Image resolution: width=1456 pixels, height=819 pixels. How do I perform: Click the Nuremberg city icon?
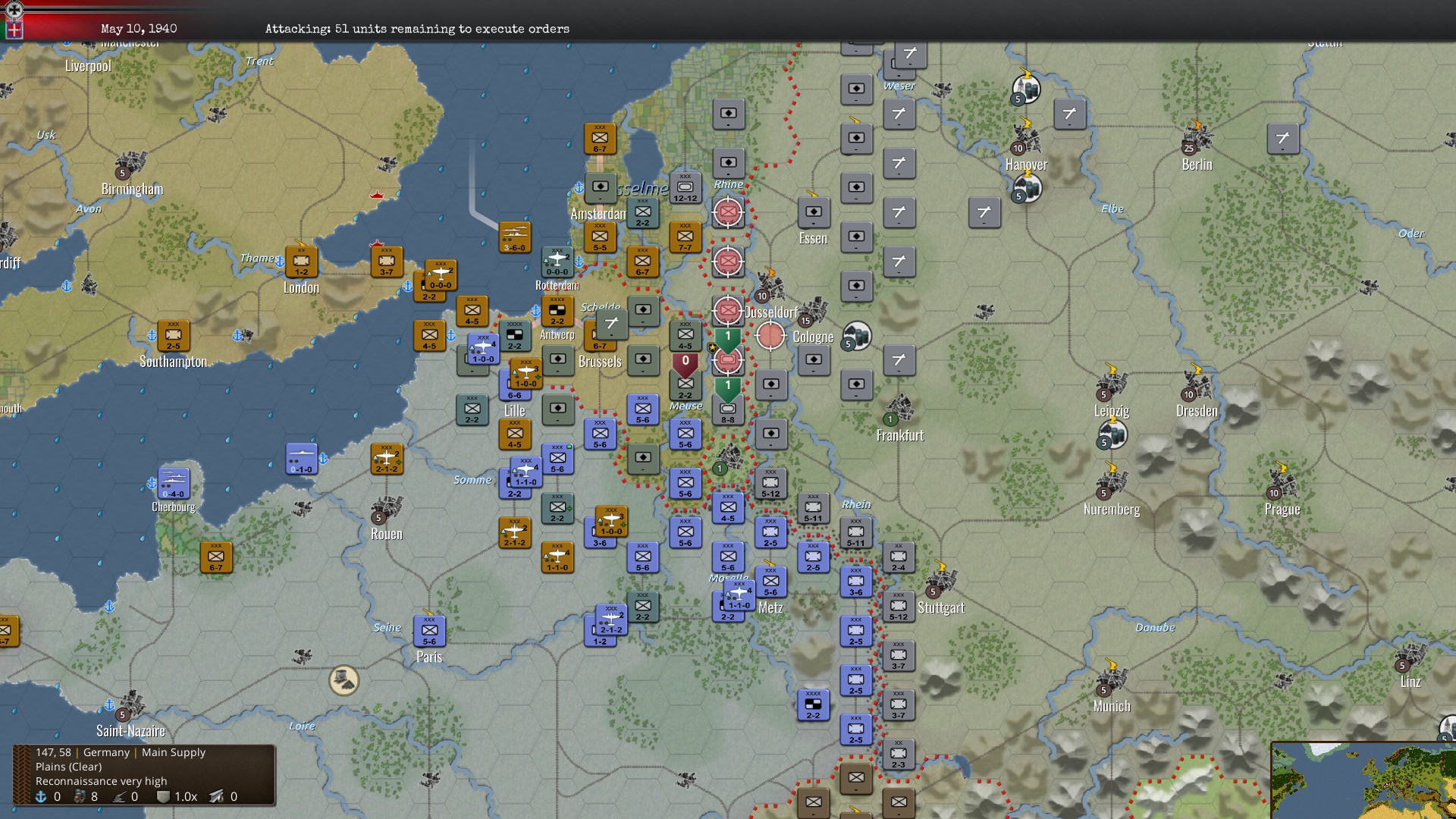[x=1112, y=484]
